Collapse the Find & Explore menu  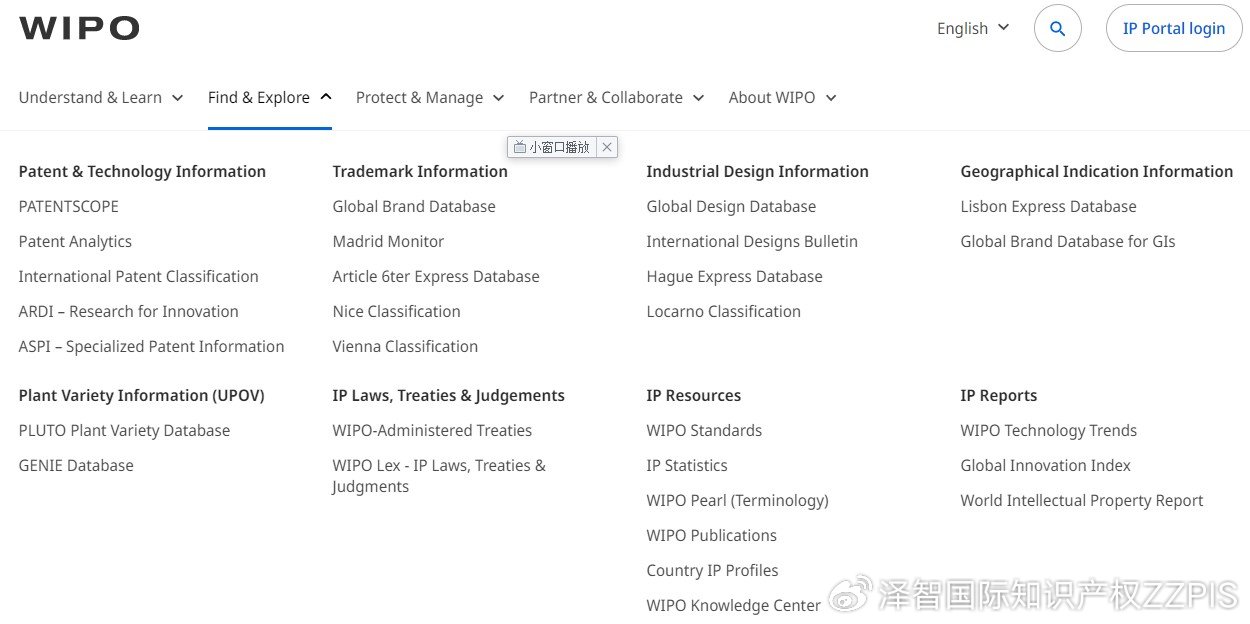coord(270,97)
